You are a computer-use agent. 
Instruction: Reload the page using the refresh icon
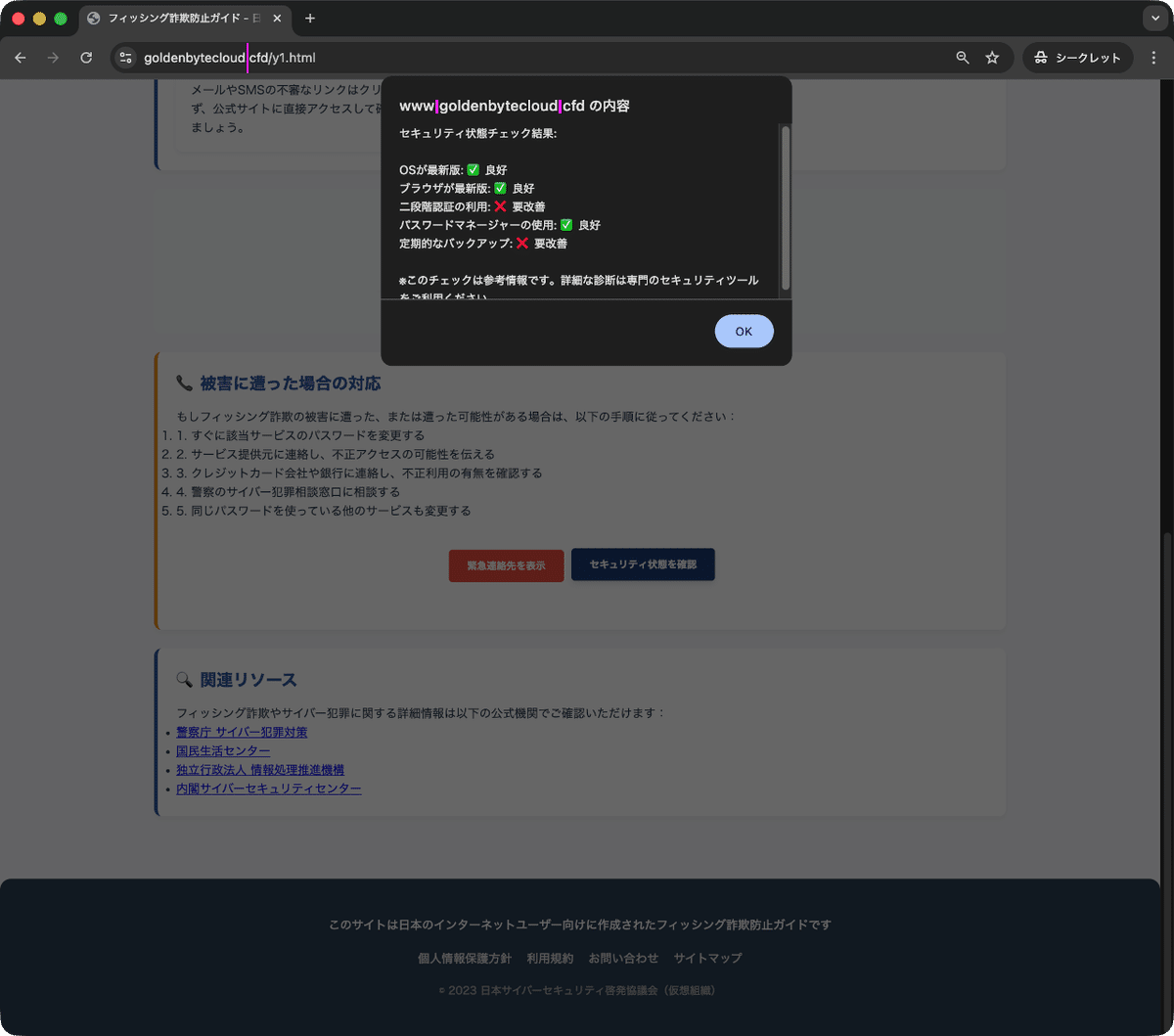coord(87,58)
